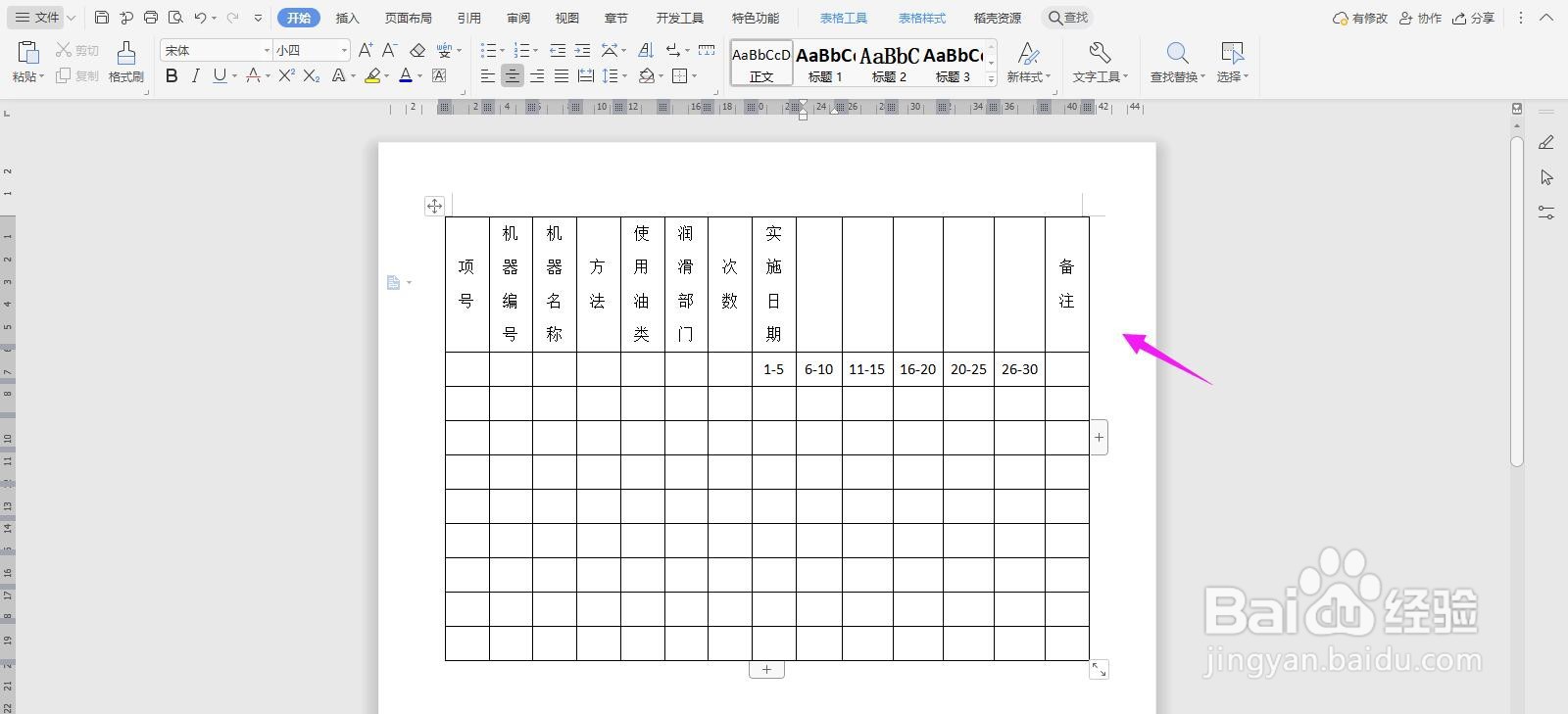
Task: Click the 查找 search box
Action: (x=1068, y=18)
